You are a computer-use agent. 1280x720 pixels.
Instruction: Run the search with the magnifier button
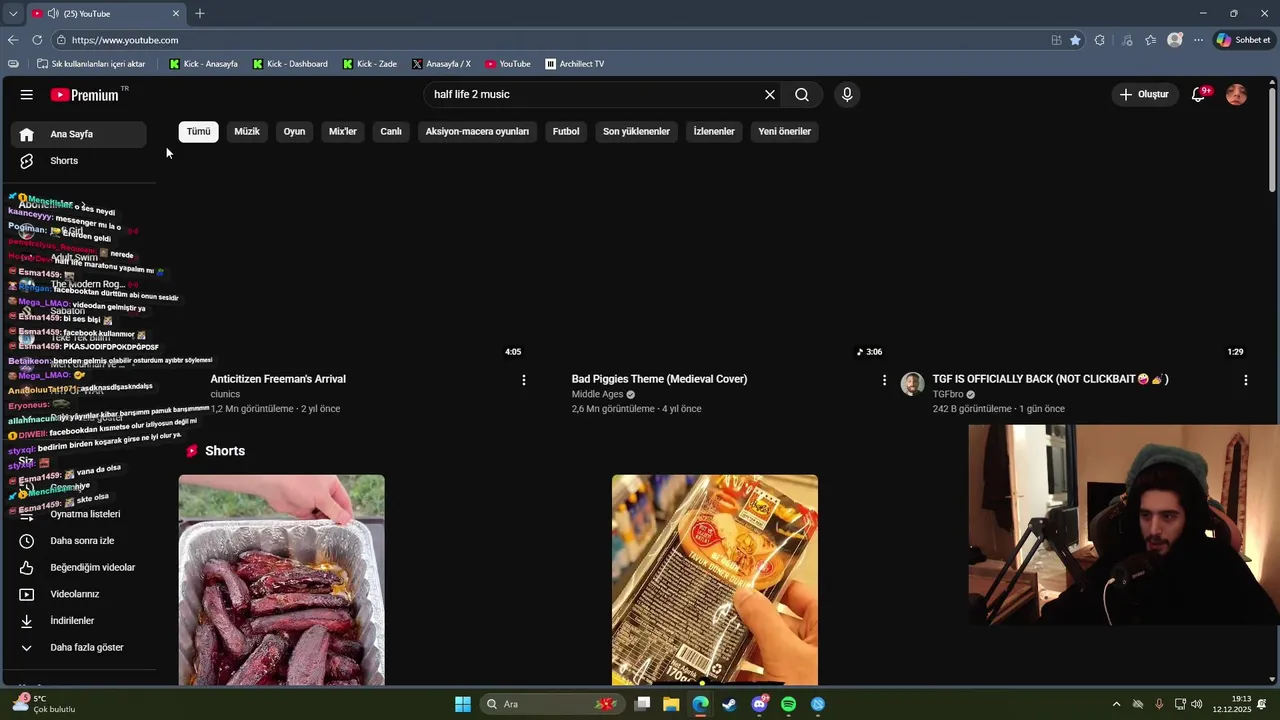(802, 95)
